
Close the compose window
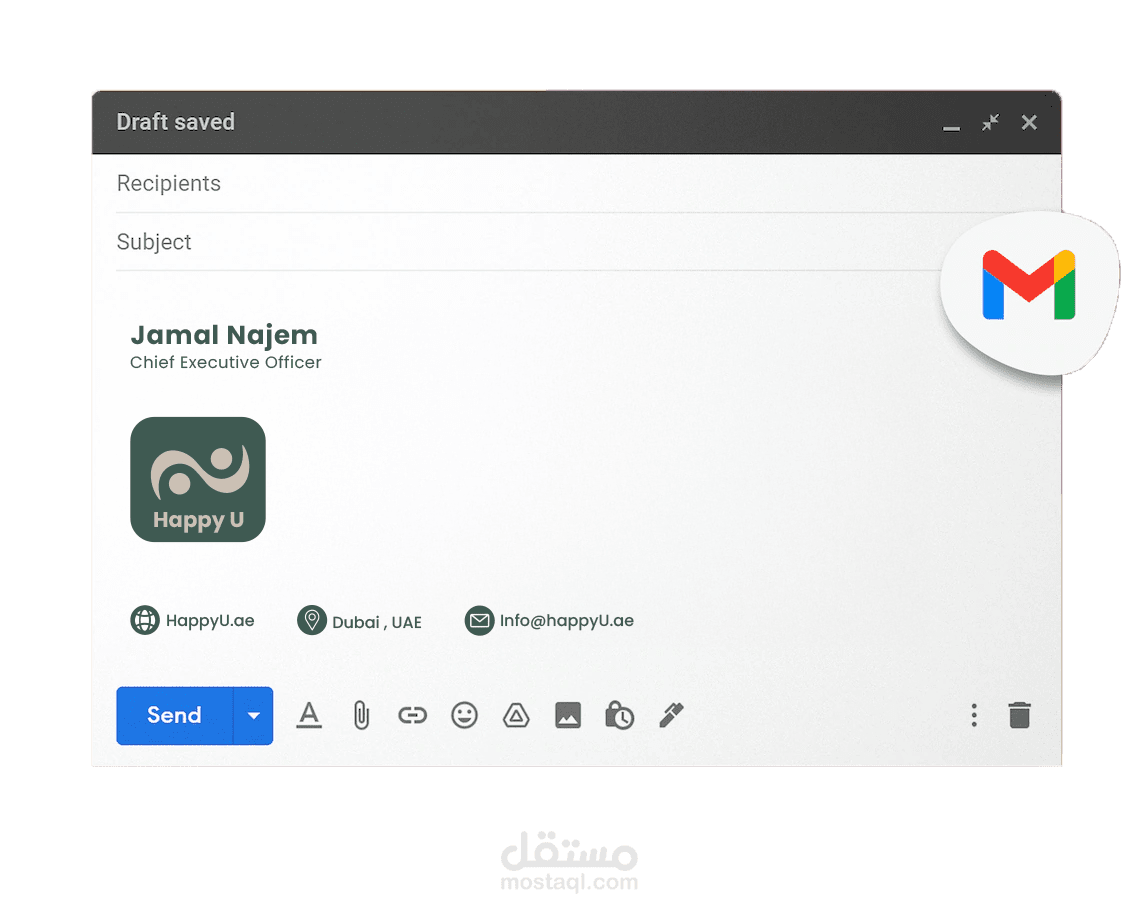coord(1029,122)
